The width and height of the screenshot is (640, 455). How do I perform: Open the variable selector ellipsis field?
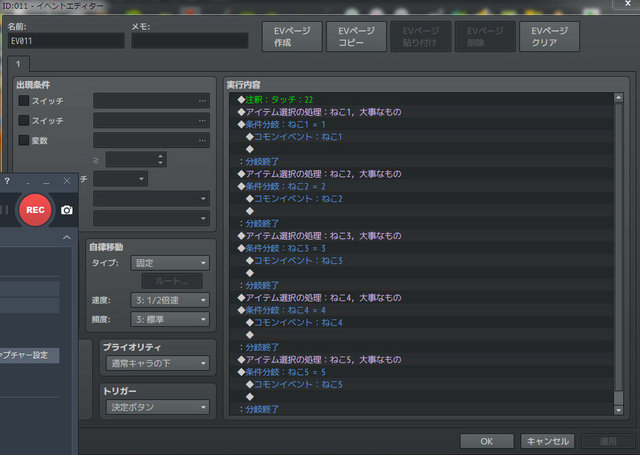[x=151, y=140]
